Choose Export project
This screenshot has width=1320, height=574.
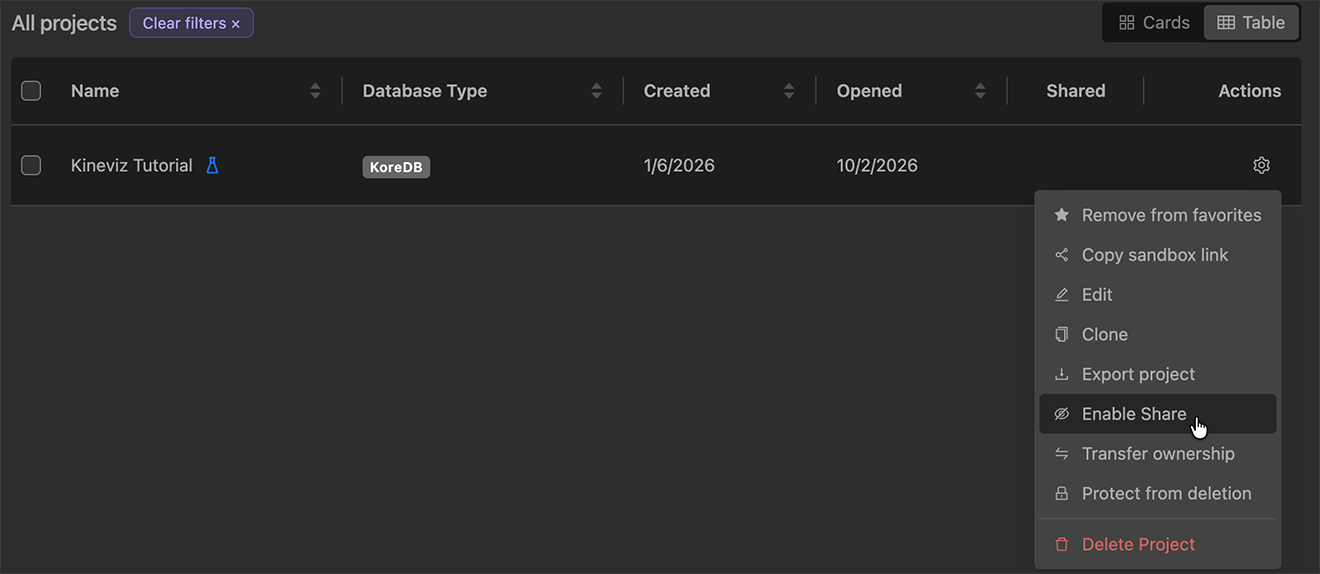(1158, 374)
